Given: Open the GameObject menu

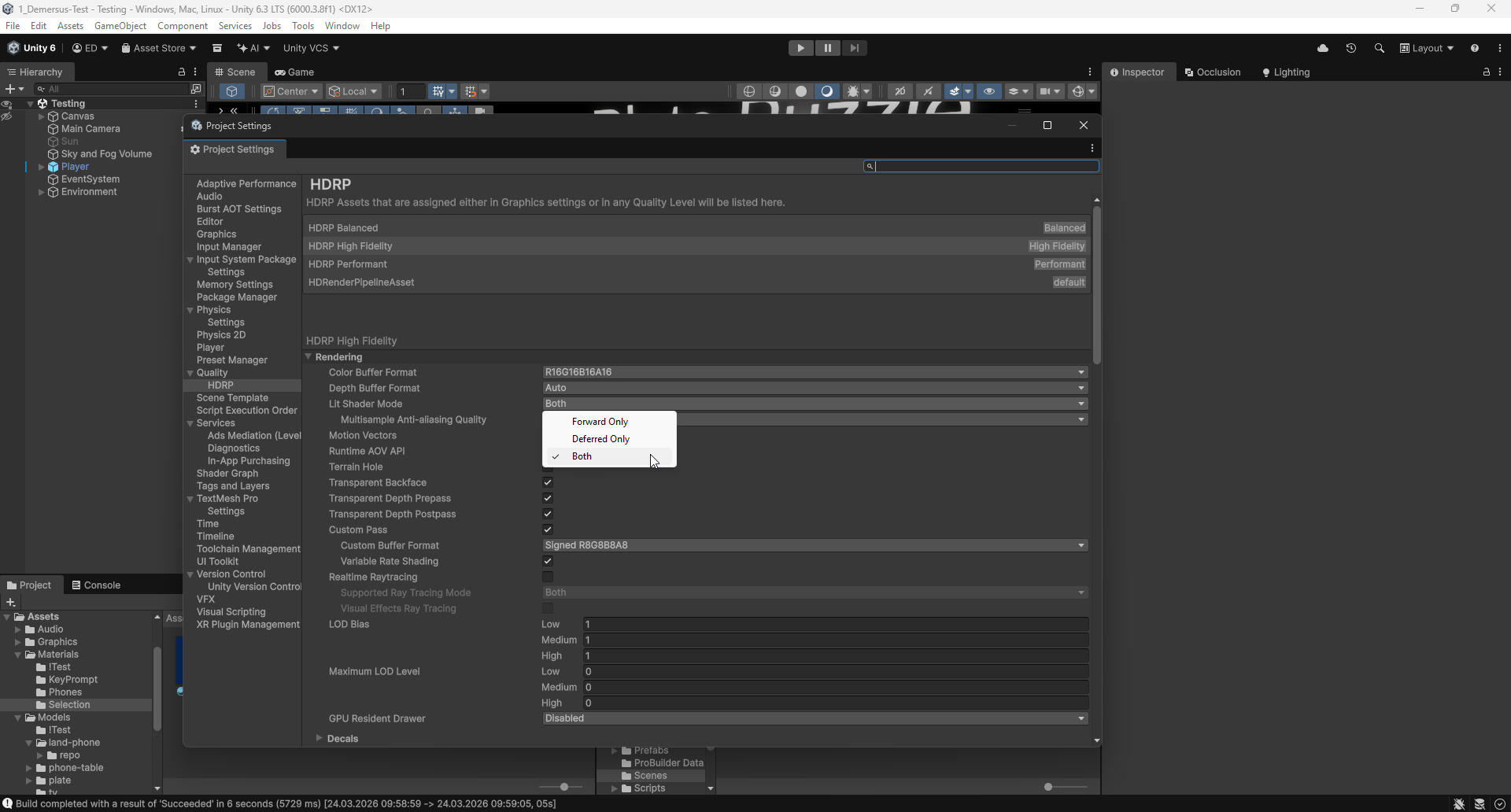Looking at the screenshot, I should [120, 25].
